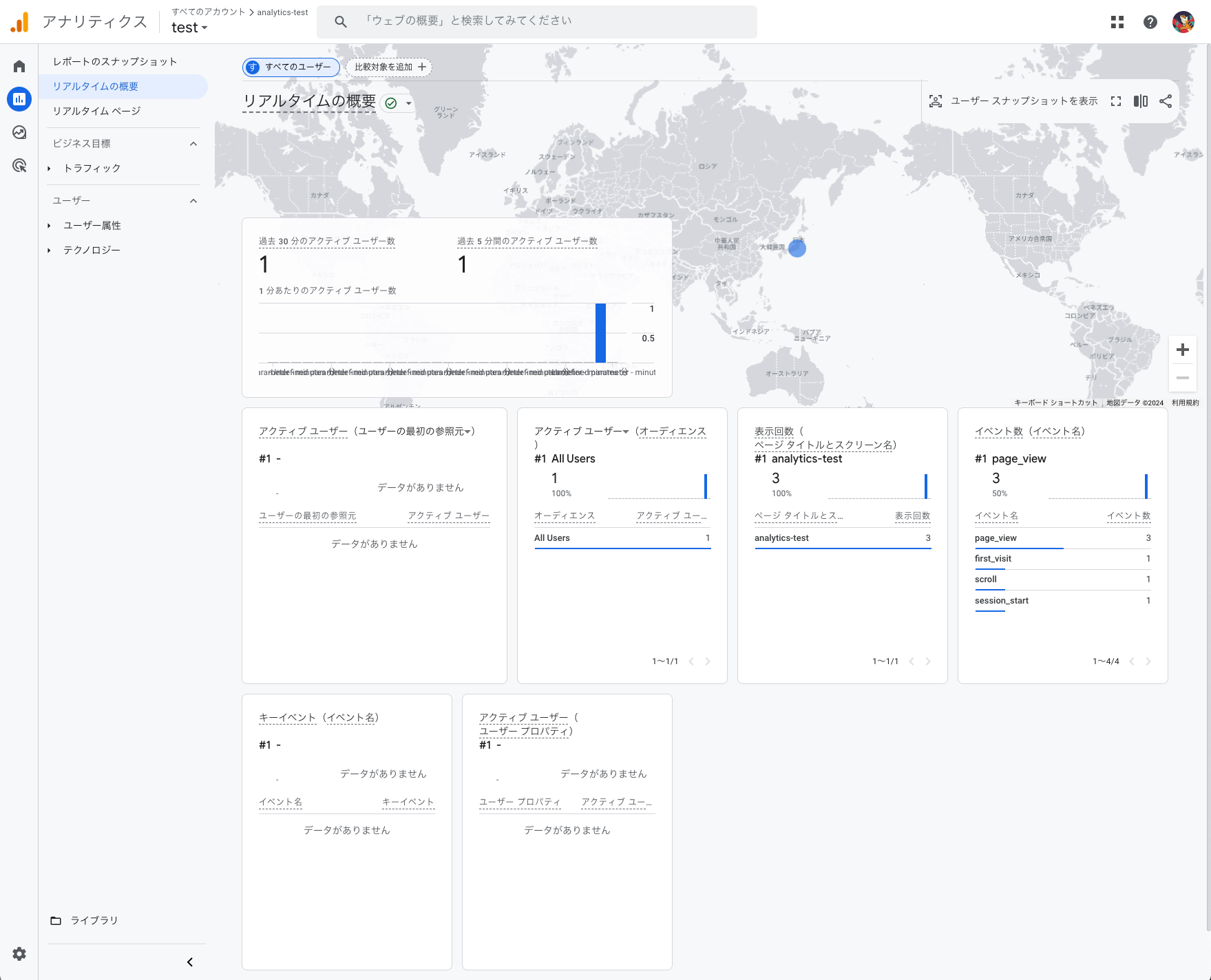Open the Home icon in the left nav rail

click(x=19, y=64)
